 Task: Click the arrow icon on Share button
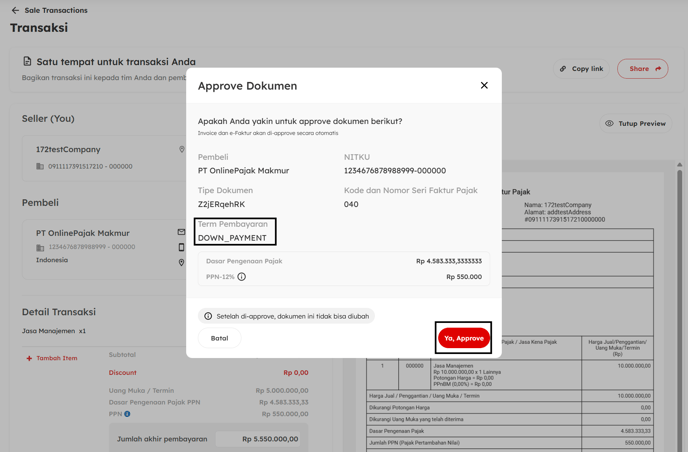click(658, 69)
